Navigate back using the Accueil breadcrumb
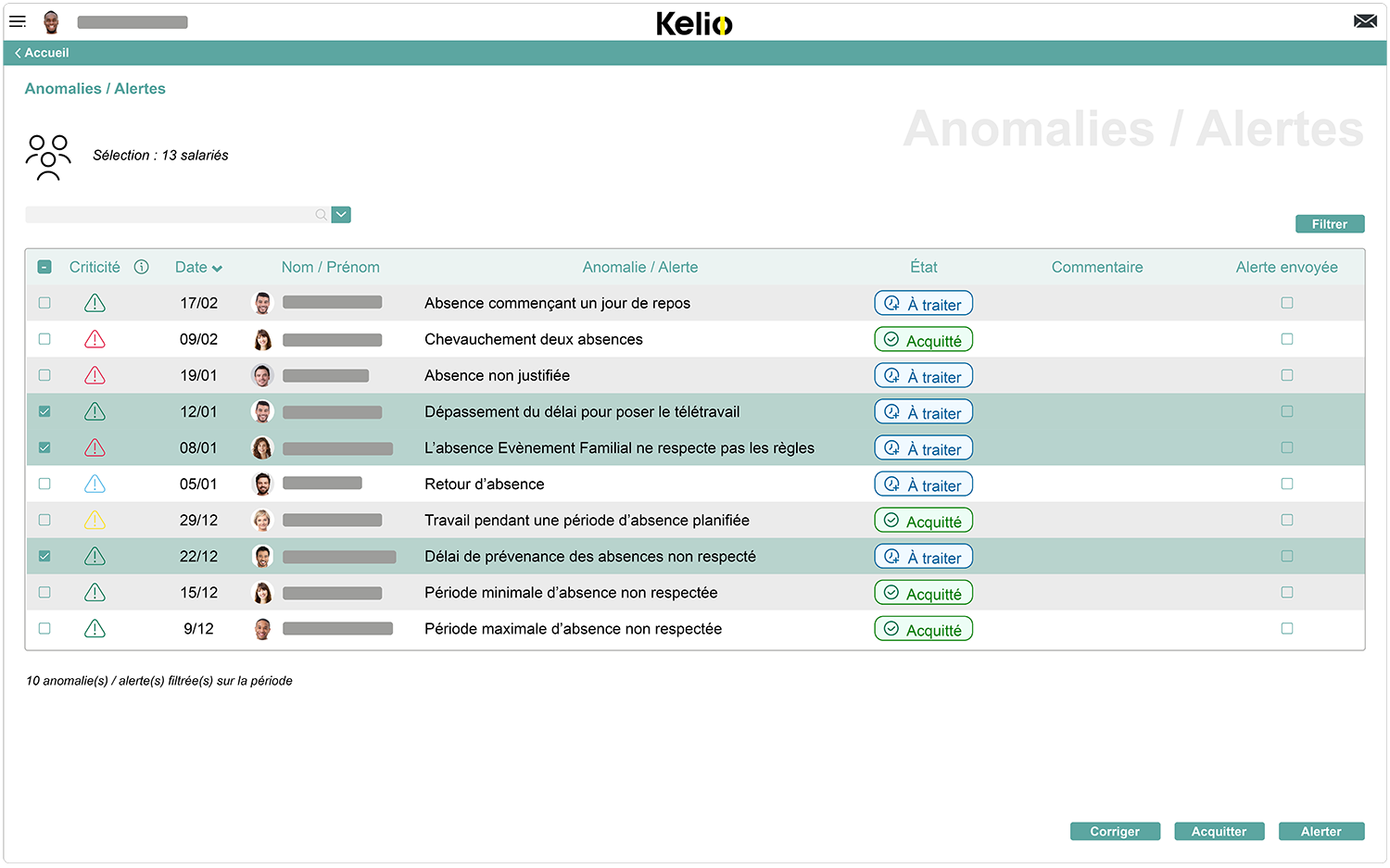This screenshot has width=1390, height=868. point(41,53)
